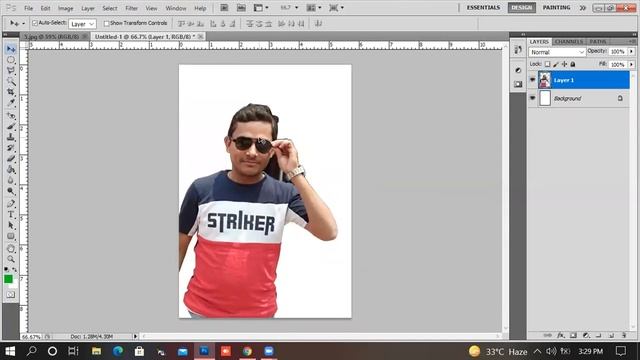Select the Blur tool
Screen dimensions: 640x360
[11, 180]
